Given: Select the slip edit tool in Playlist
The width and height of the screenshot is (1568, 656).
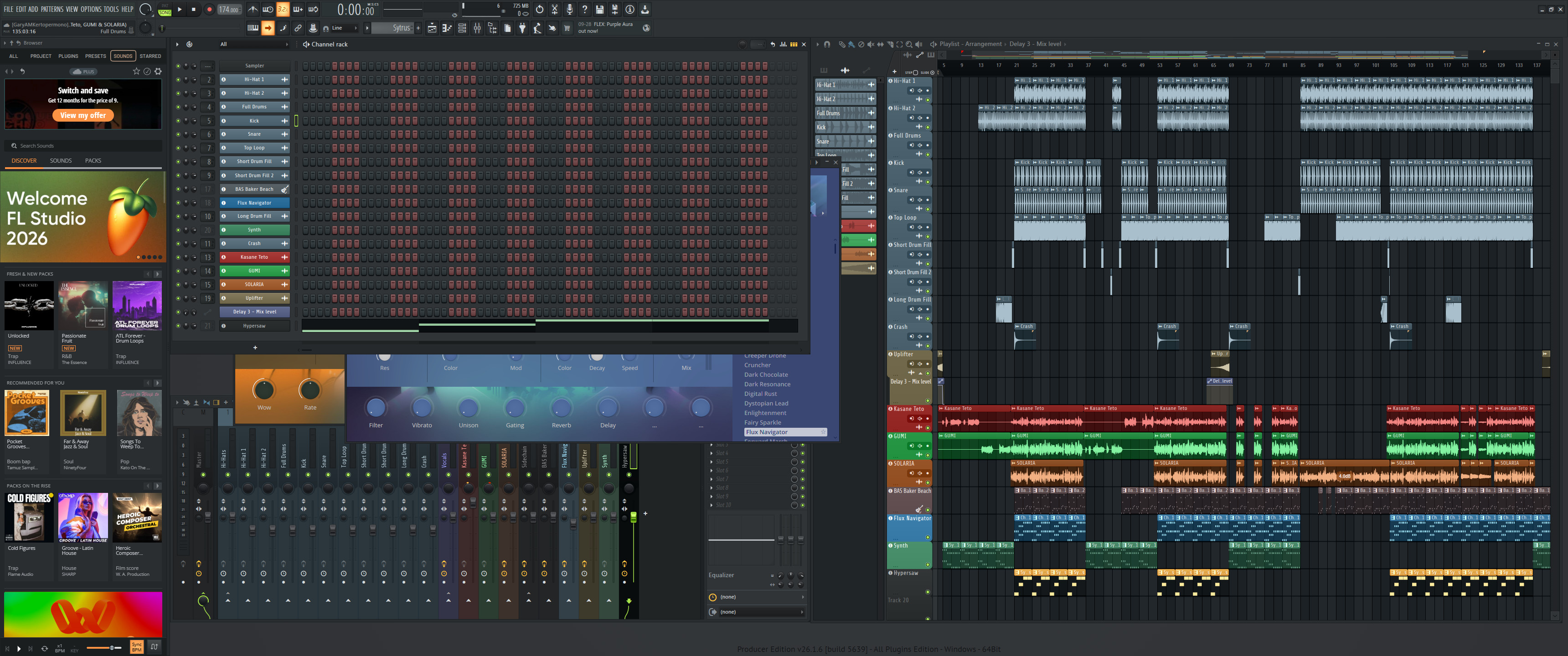Looking at the screenshot, I should tap(880, 45).
